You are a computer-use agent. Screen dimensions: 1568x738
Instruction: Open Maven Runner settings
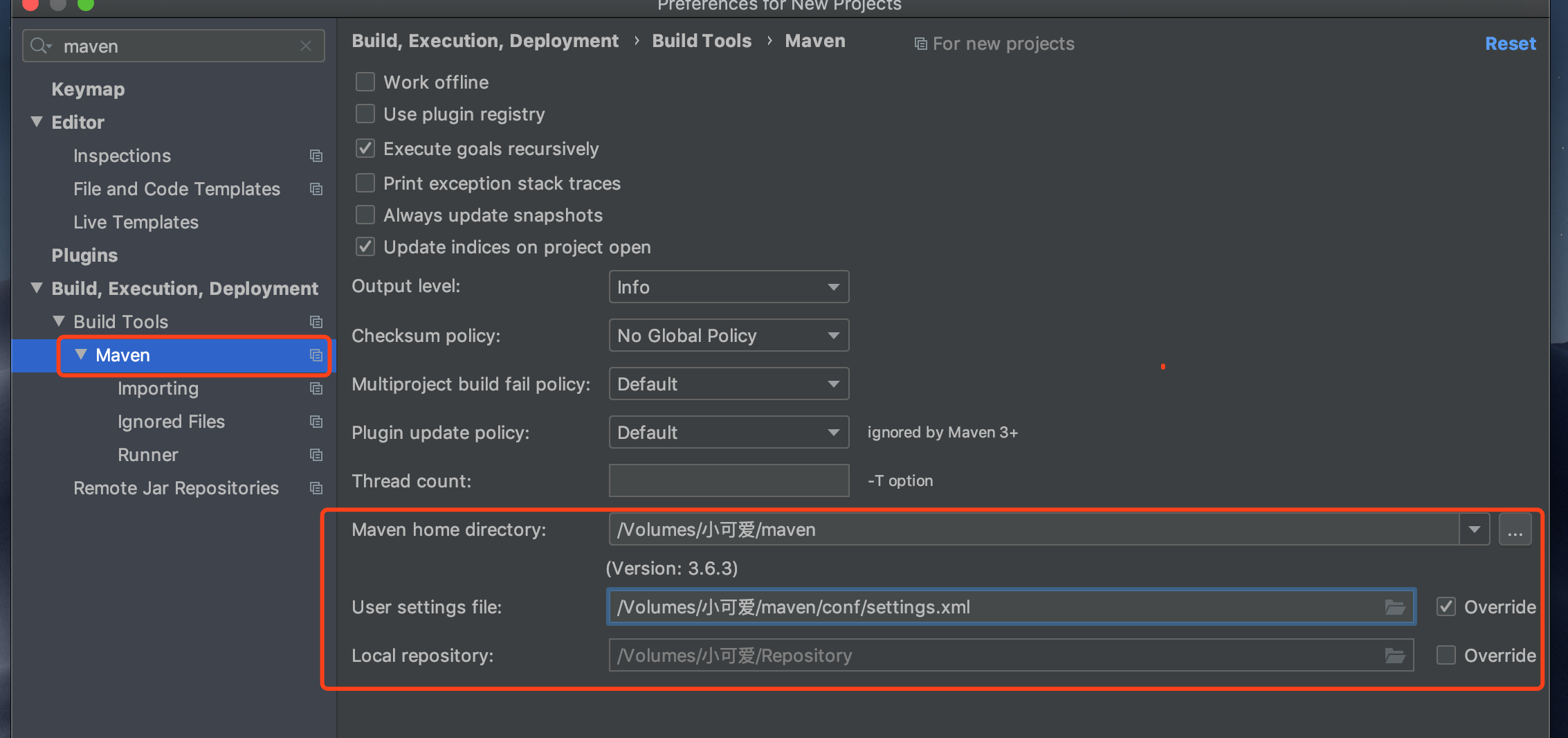pyautogui.click(x=148, y=455)
